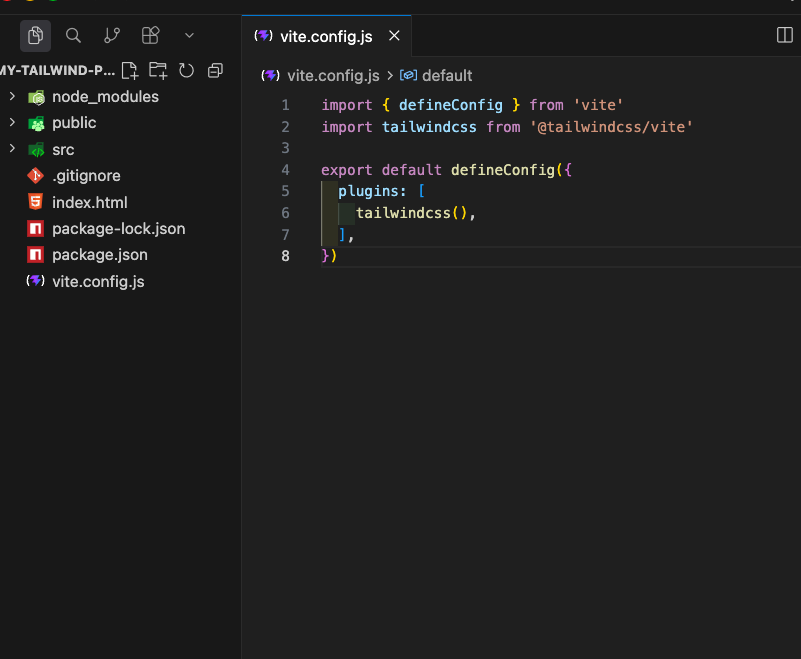Open the Extensions view icon
The height and width of the screenshot is (659, 801).
click(x=149, y=35)
